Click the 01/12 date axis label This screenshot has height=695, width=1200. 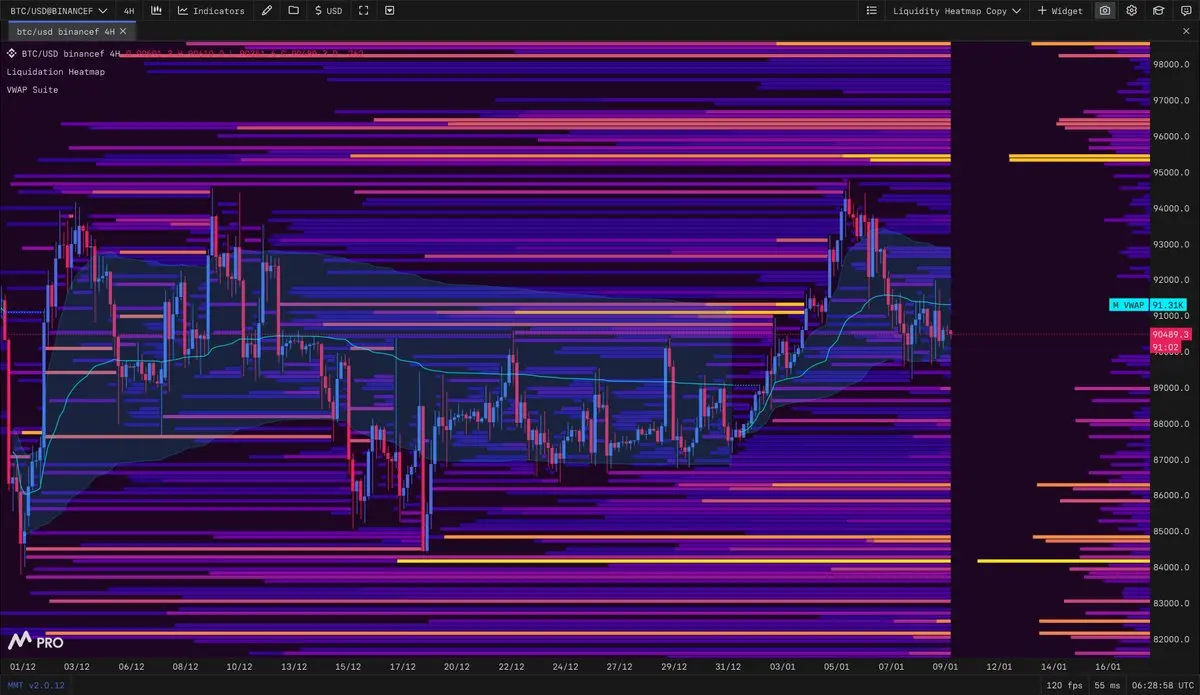click(x=22, y=666)
